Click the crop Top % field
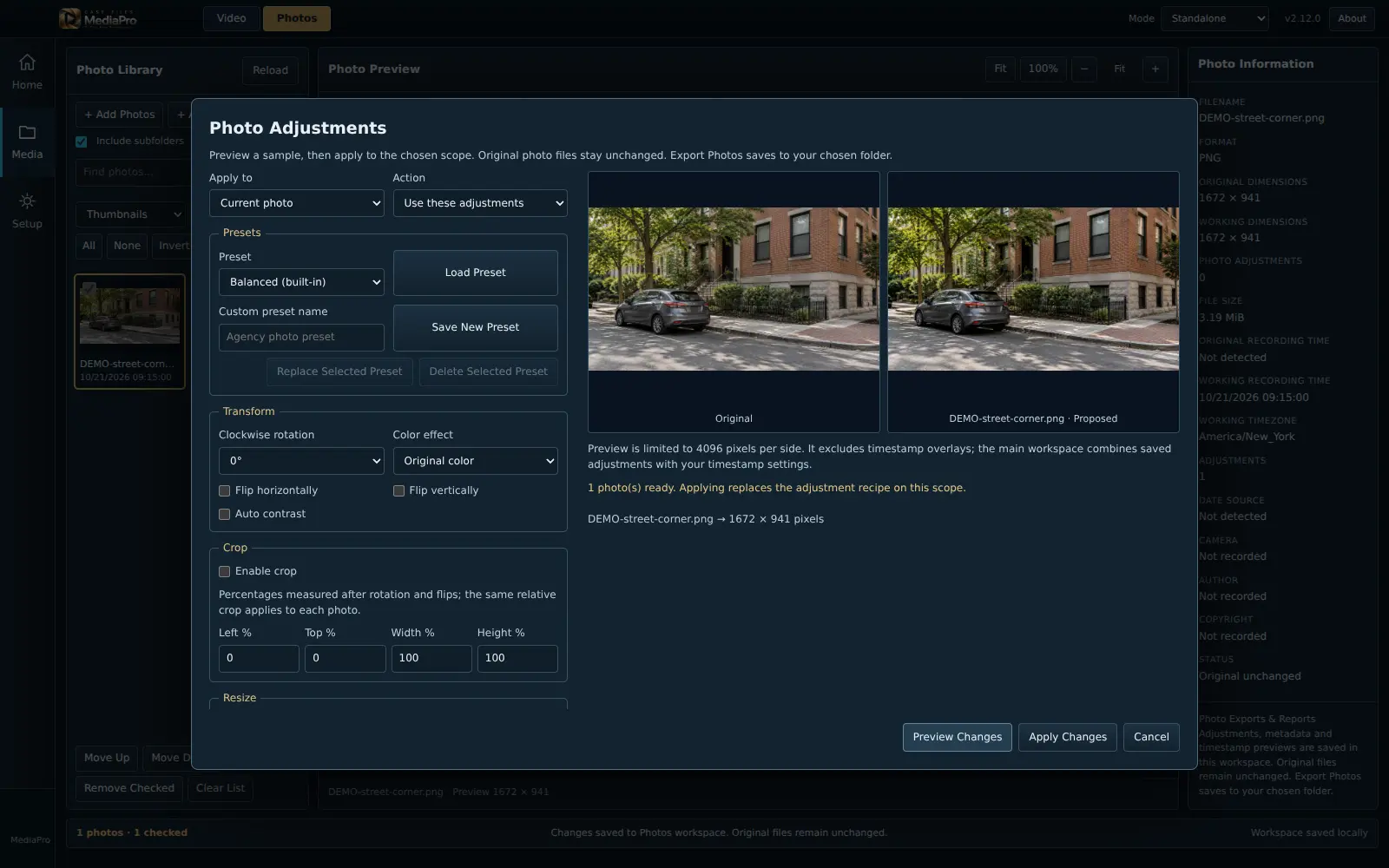1389x868 pixels. 346,658
